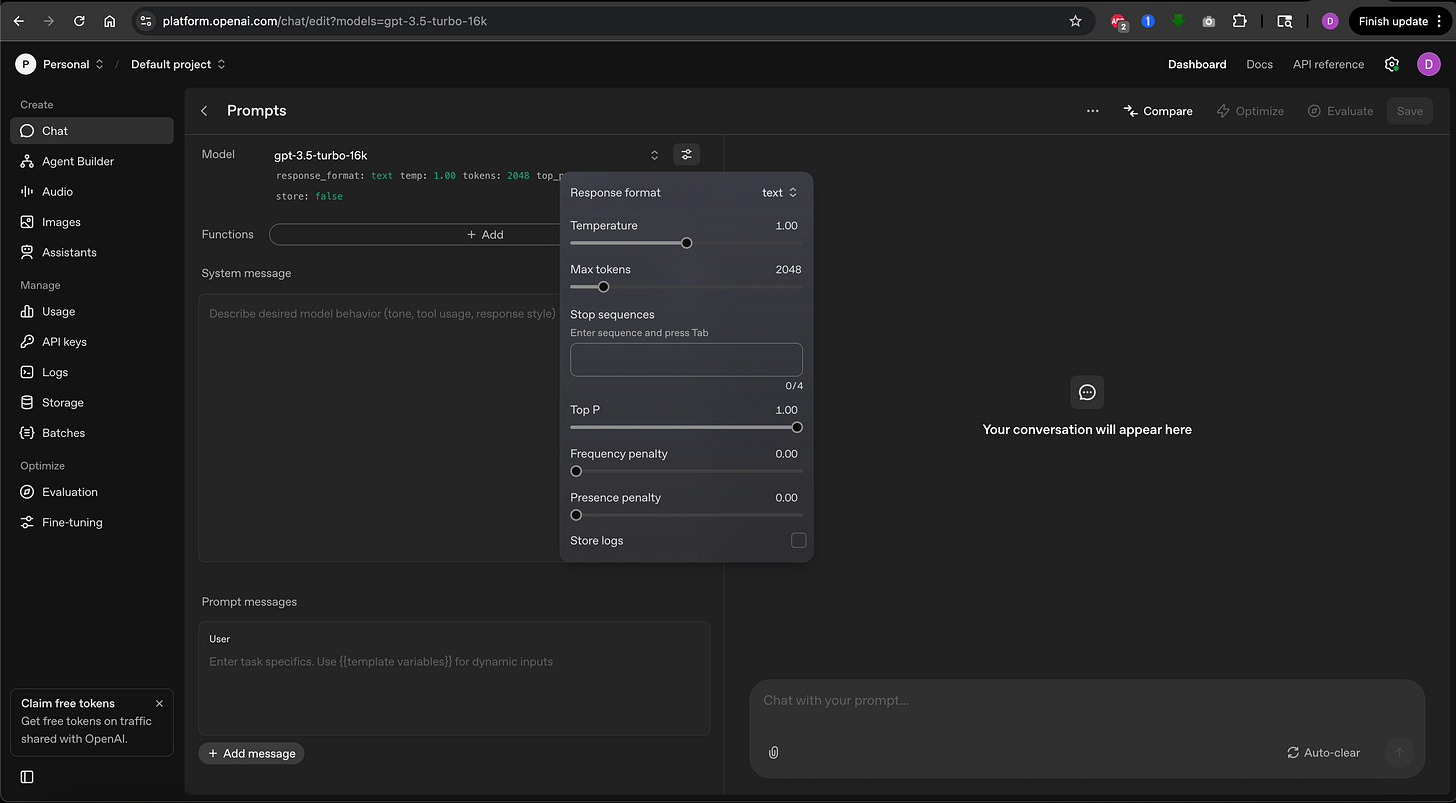The width and height of the screenshot is (1456, 803).
Task: Open the Docs link
Action: 1259,64
